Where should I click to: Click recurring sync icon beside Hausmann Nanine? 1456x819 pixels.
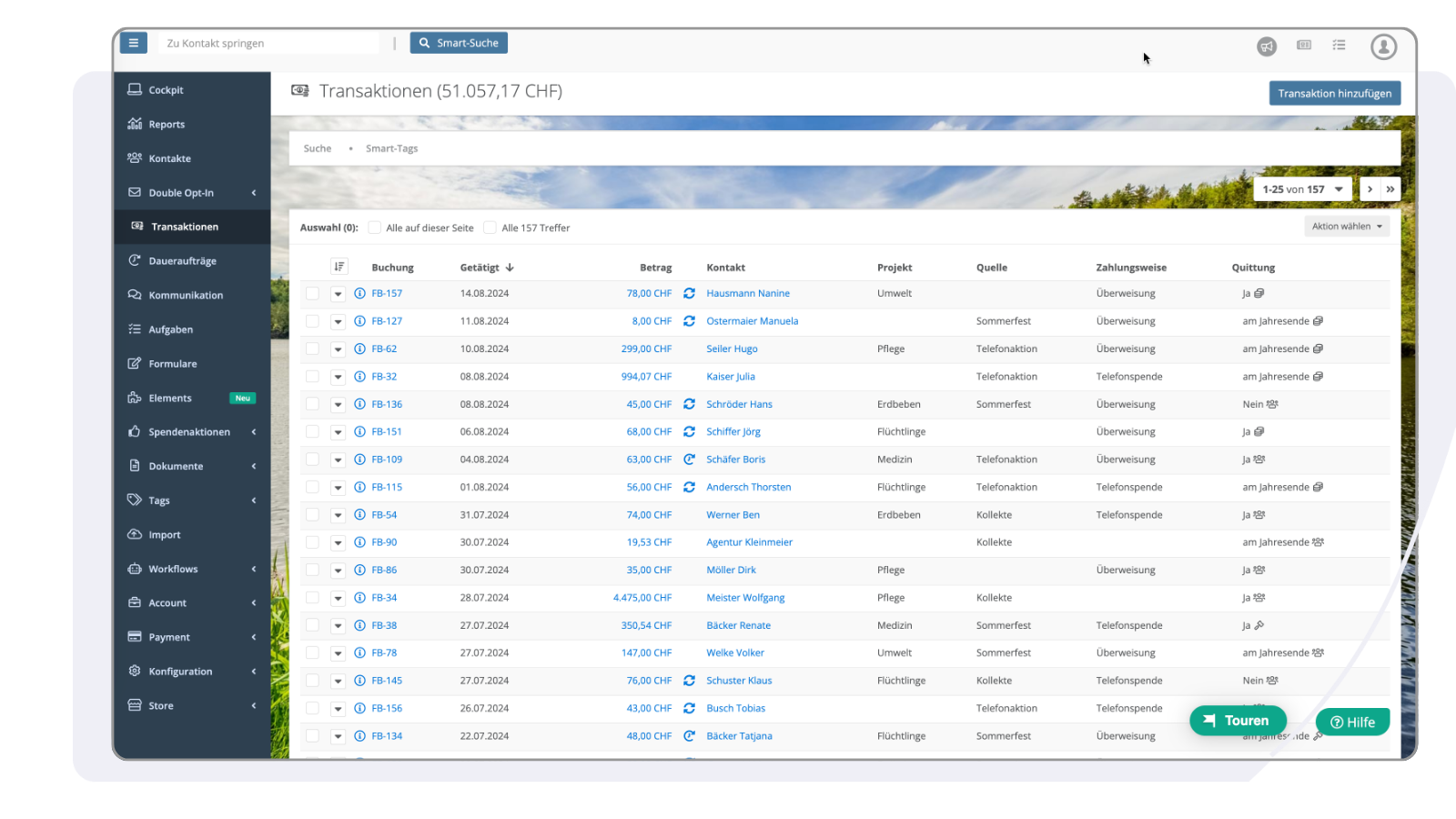[689, 294]
